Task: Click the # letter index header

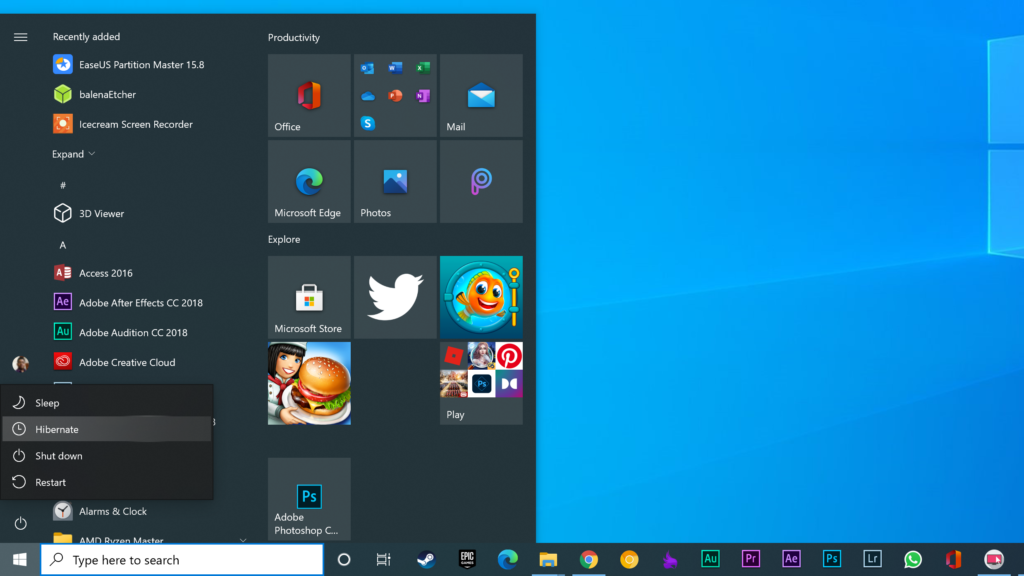Action: pyautogui.click(x=63, y=185)
